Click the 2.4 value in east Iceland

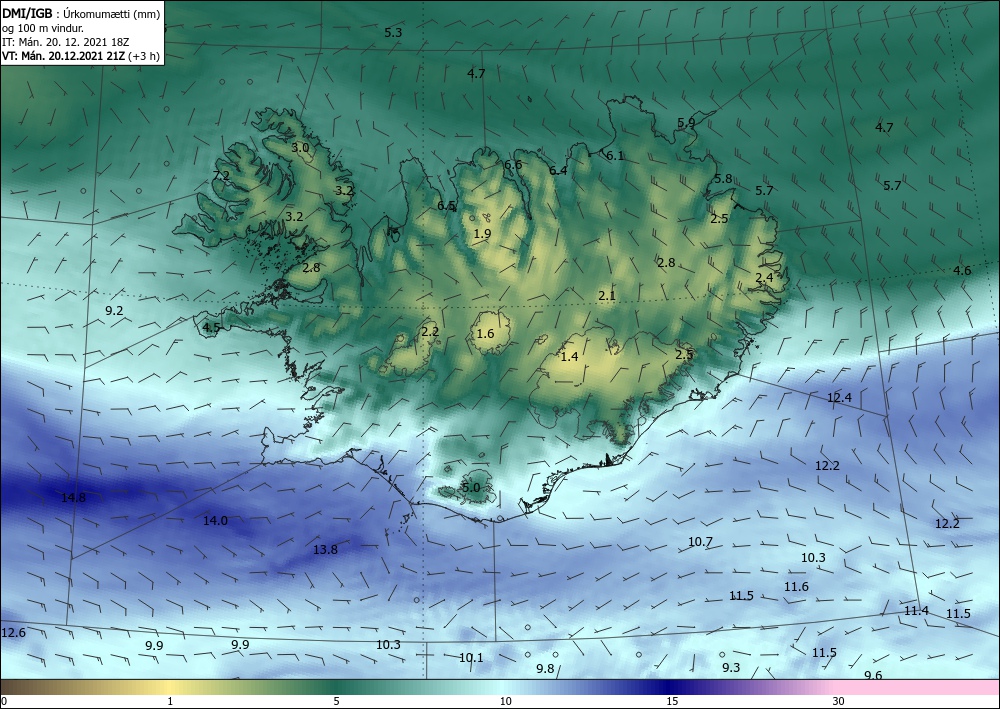pos(764,277)
